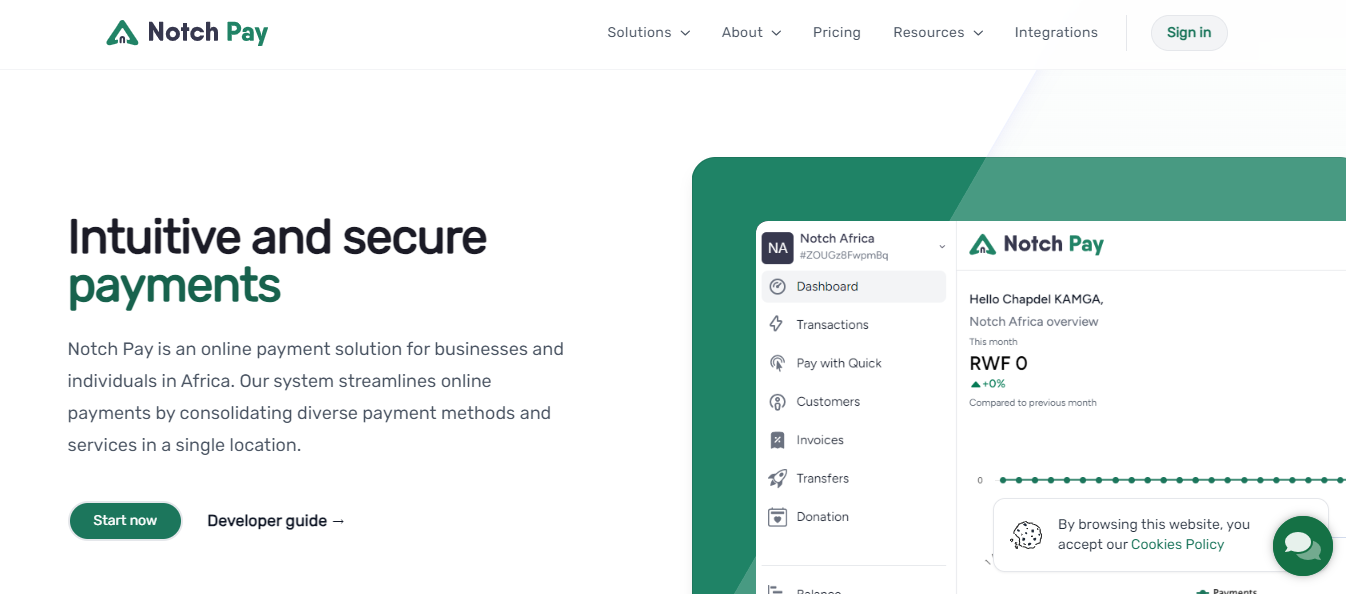Select Transfers label in the sidebar
Image resolution: width=1346 pixels, height=594 pixels.
[823, 479]
